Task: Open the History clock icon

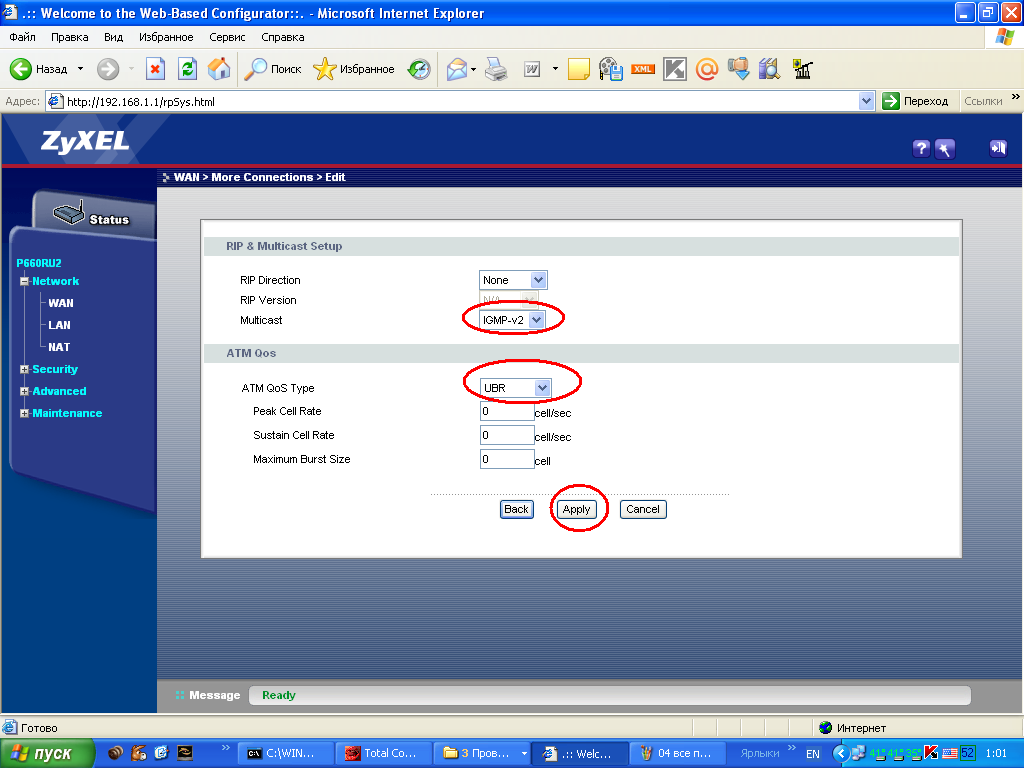Action: (x=419, y=69)
